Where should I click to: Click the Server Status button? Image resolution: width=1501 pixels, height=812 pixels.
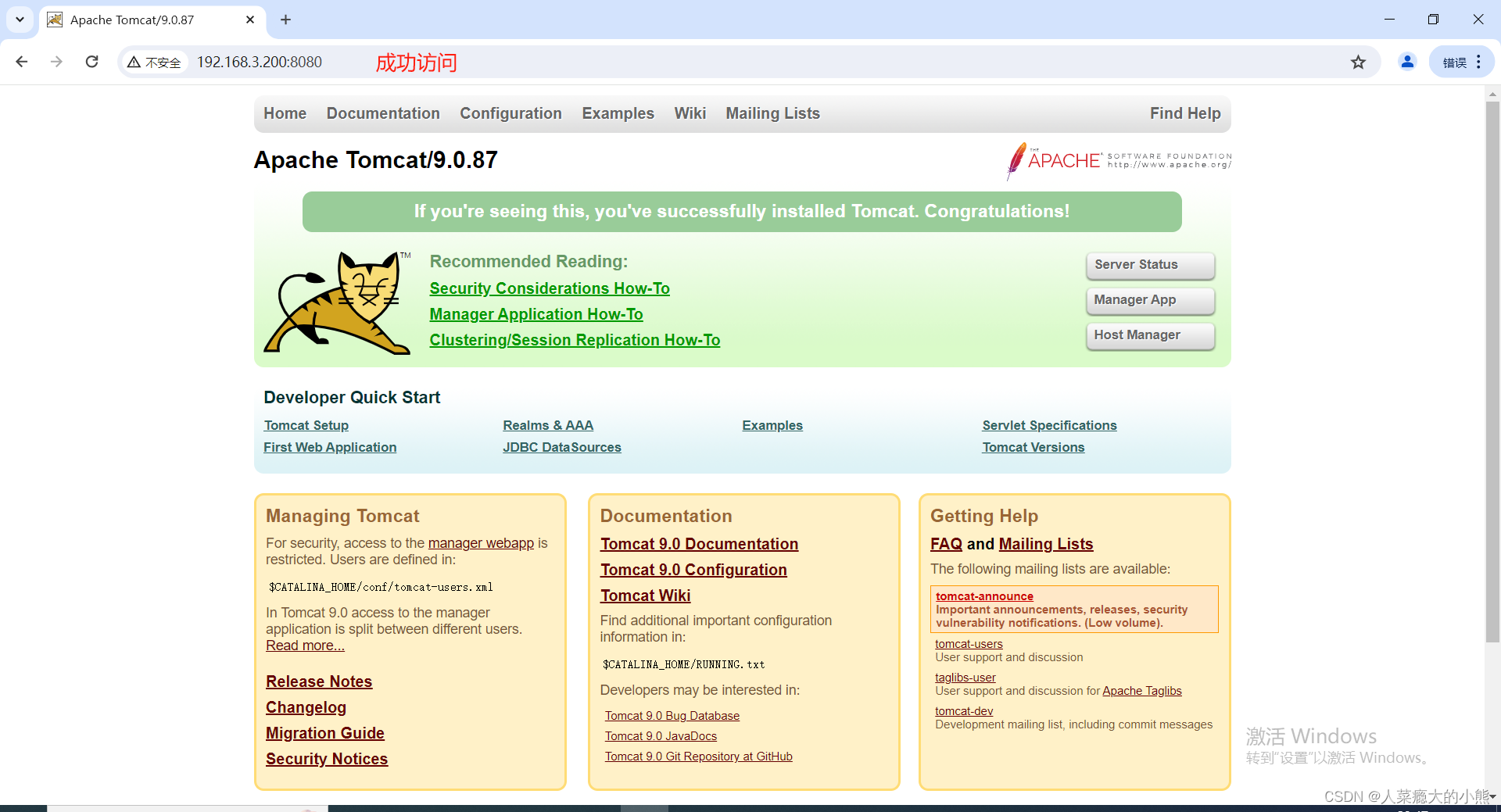(x=1150, y=265)
